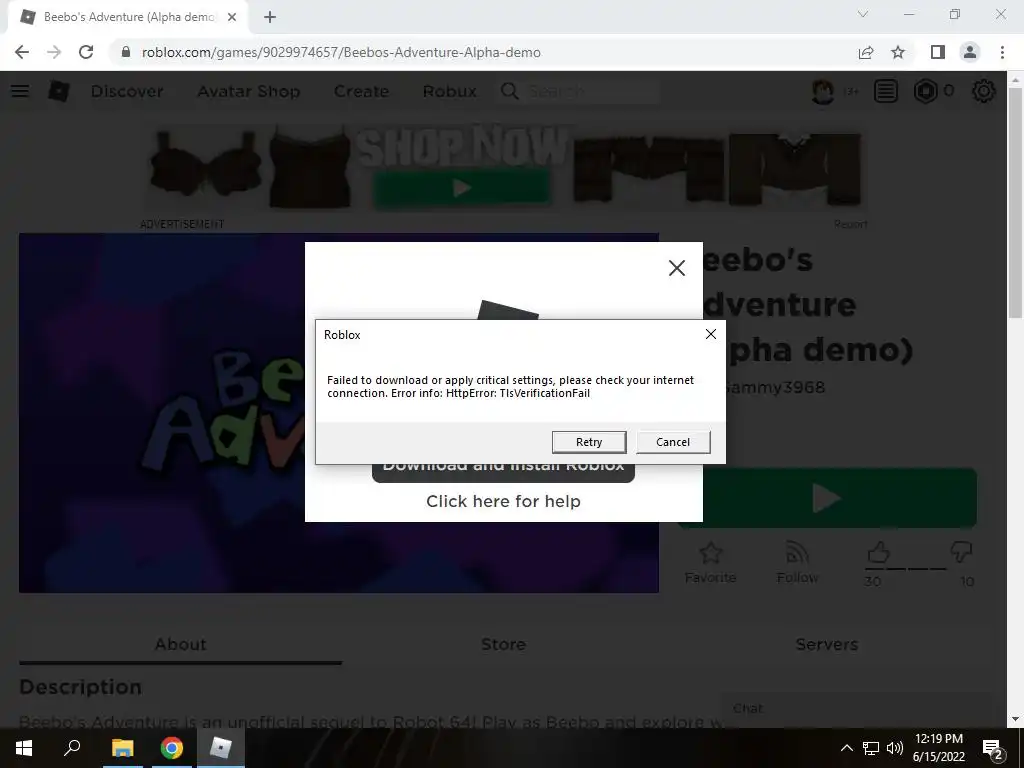Like the game with thumbs up

point(878,552)
